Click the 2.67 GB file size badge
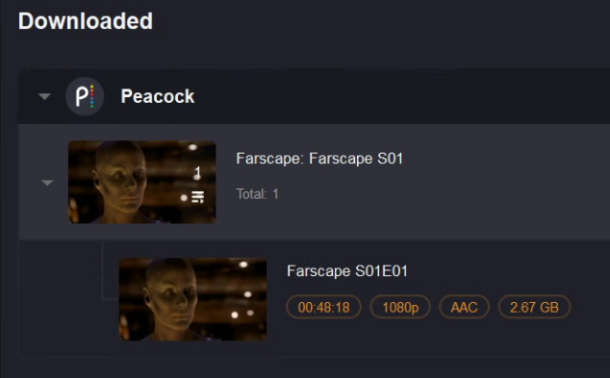Viewport: 610px width, 378px height. click(534, 307)
